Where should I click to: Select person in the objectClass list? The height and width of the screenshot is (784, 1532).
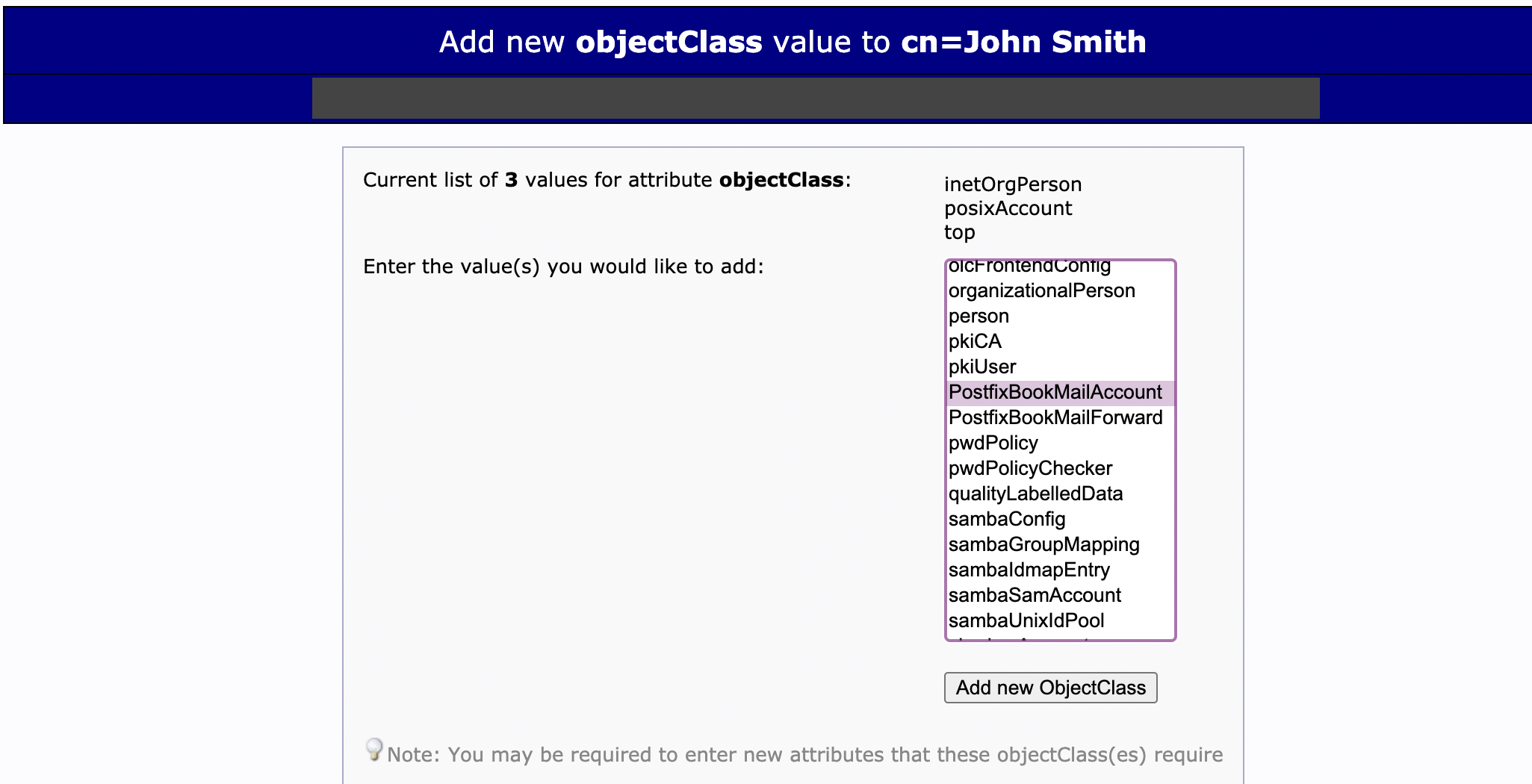point(1060,316)
